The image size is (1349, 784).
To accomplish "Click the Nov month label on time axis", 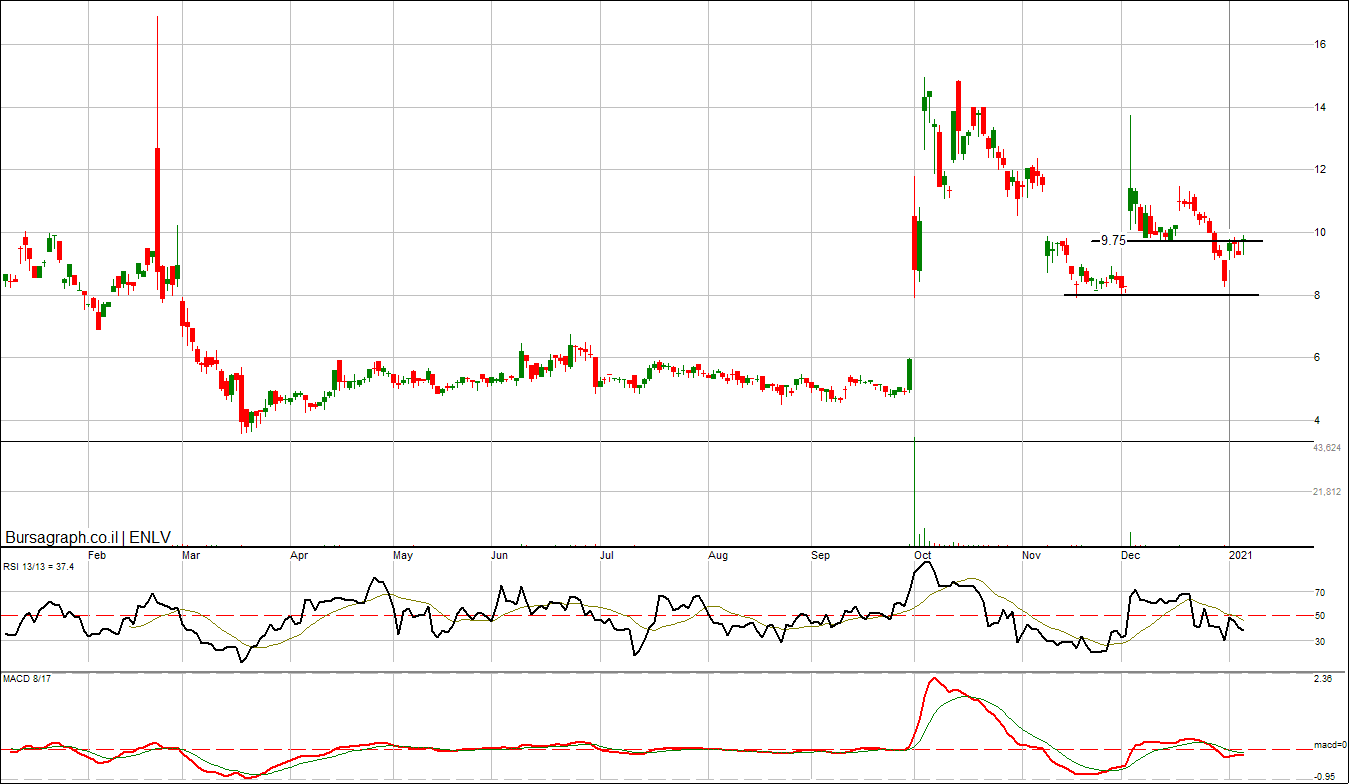I will [x=1032, y=553].
